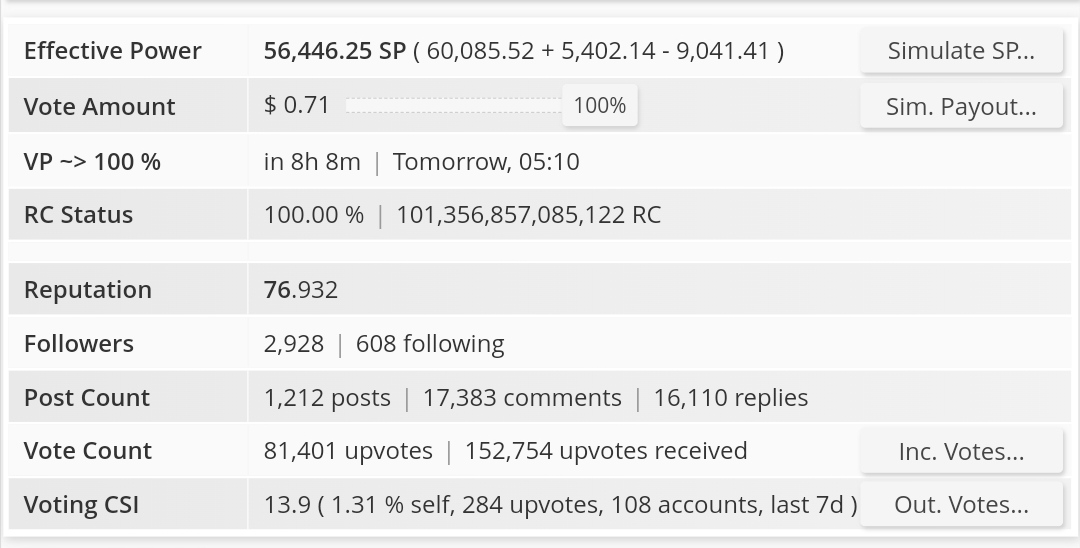Click the 56,446.25 SP effective power value
1080x548 pixels.
pos(335,51)
